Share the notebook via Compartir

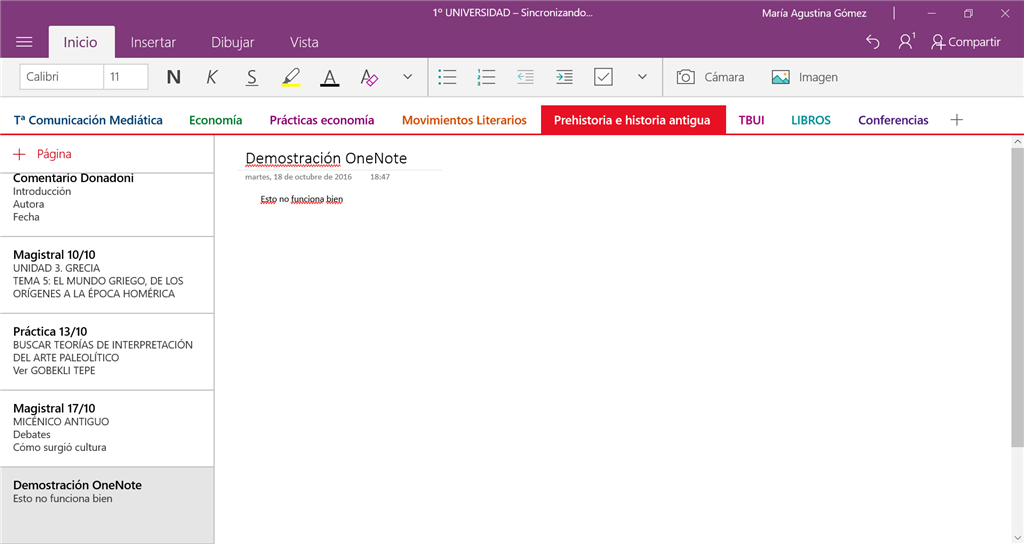coord(965,42)
